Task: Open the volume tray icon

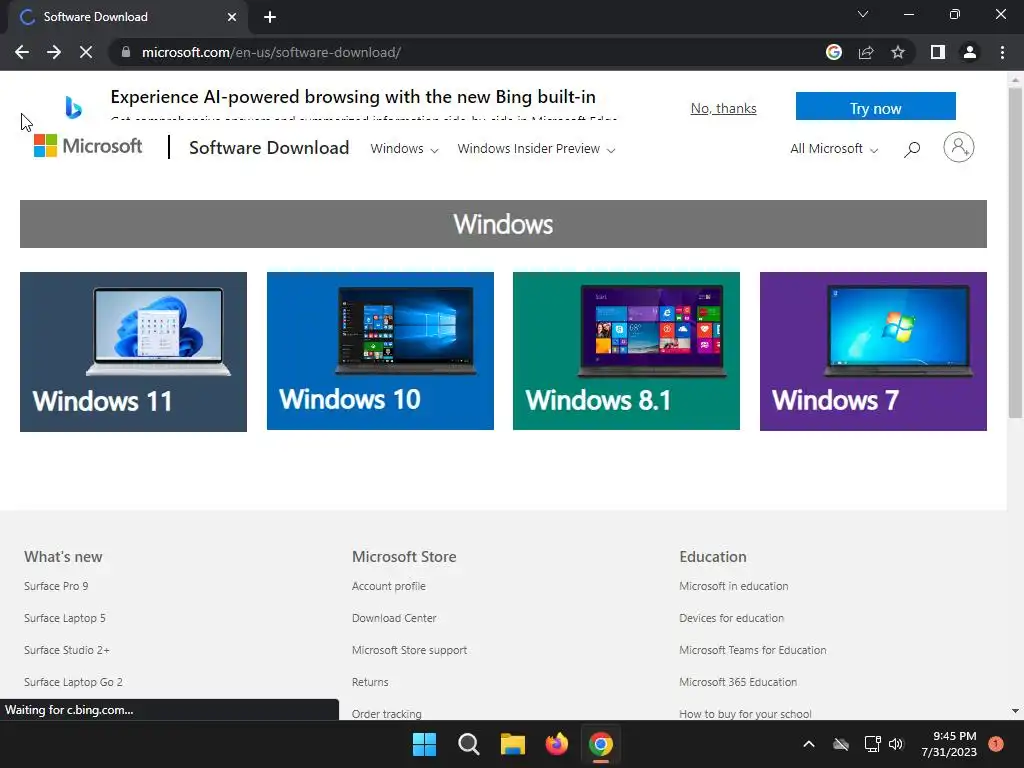Action: tap(896, 744)
